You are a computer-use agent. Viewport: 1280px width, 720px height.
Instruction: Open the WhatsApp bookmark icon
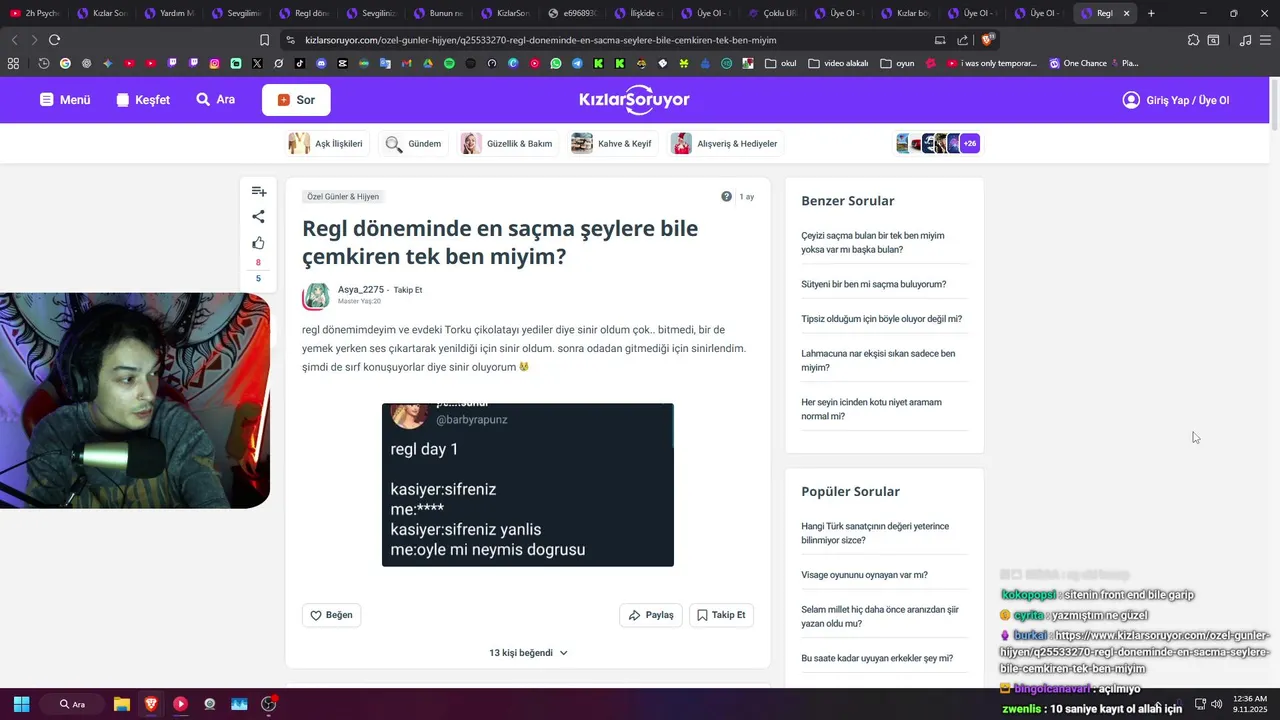click(556, 63)
